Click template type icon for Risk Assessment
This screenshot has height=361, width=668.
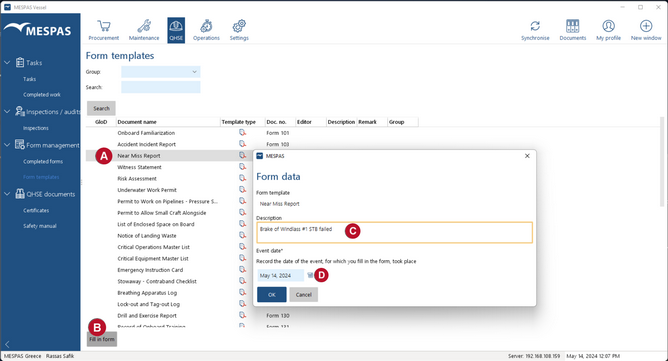pyautogui.click(x=242, y=178)
